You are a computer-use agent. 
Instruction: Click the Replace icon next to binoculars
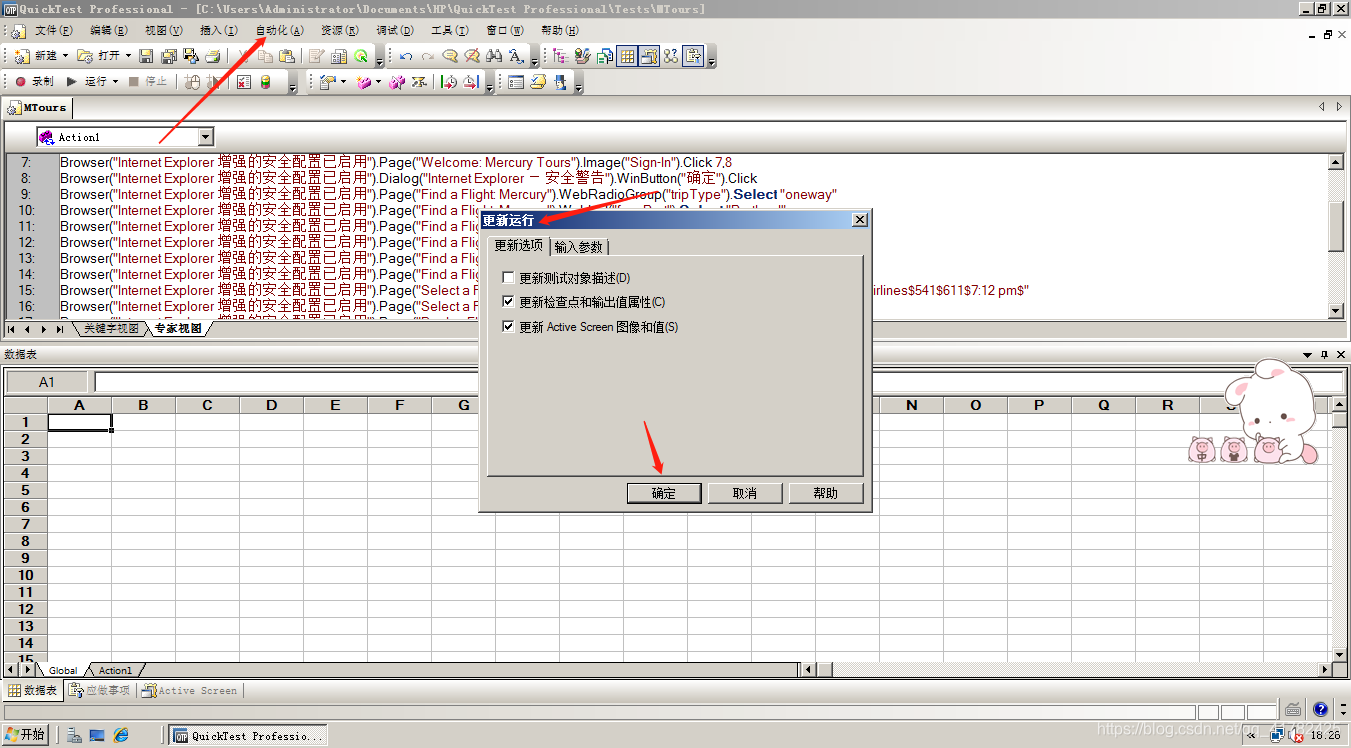tap(516, 56)
